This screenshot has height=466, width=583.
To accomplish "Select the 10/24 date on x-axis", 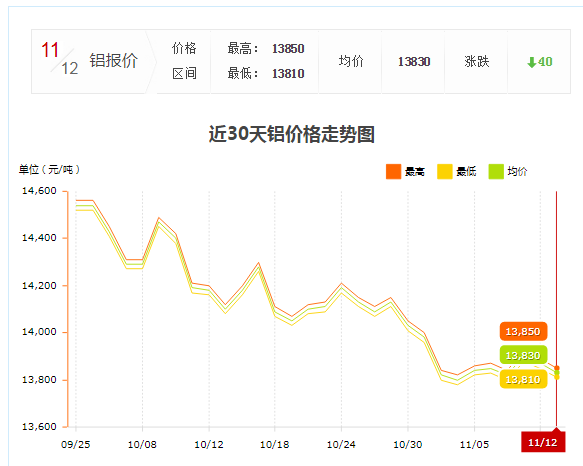I will [341, 444].
